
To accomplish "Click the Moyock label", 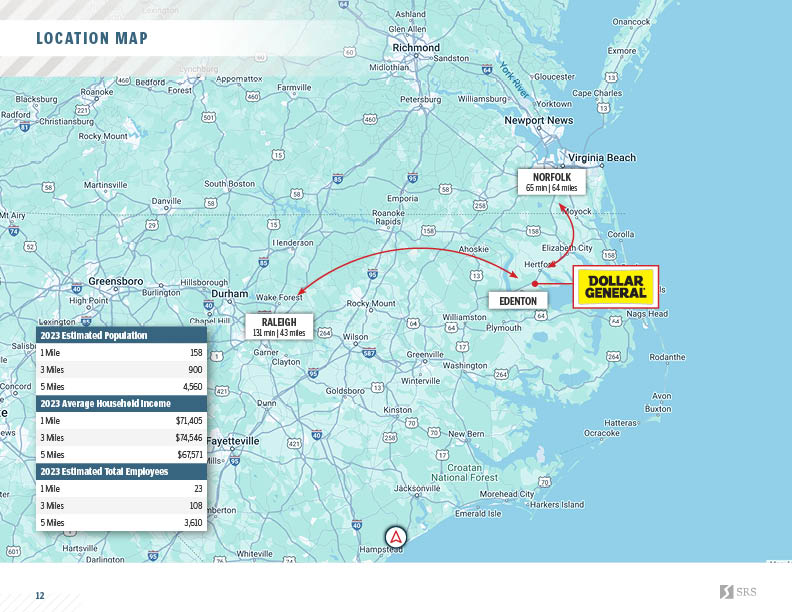I will pyautogui.click(x=576, y=212).
